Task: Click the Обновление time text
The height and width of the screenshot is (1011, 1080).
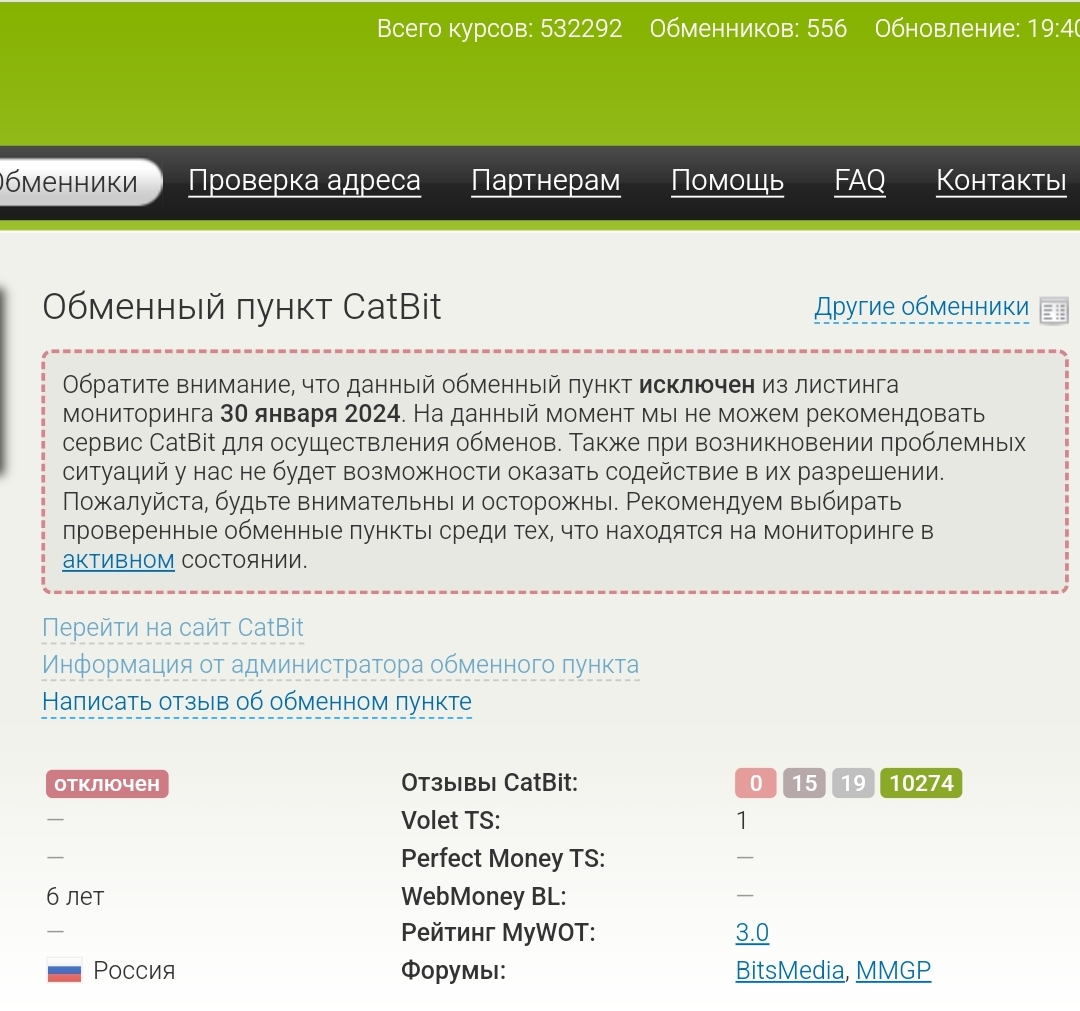Action: coord(977,28)
